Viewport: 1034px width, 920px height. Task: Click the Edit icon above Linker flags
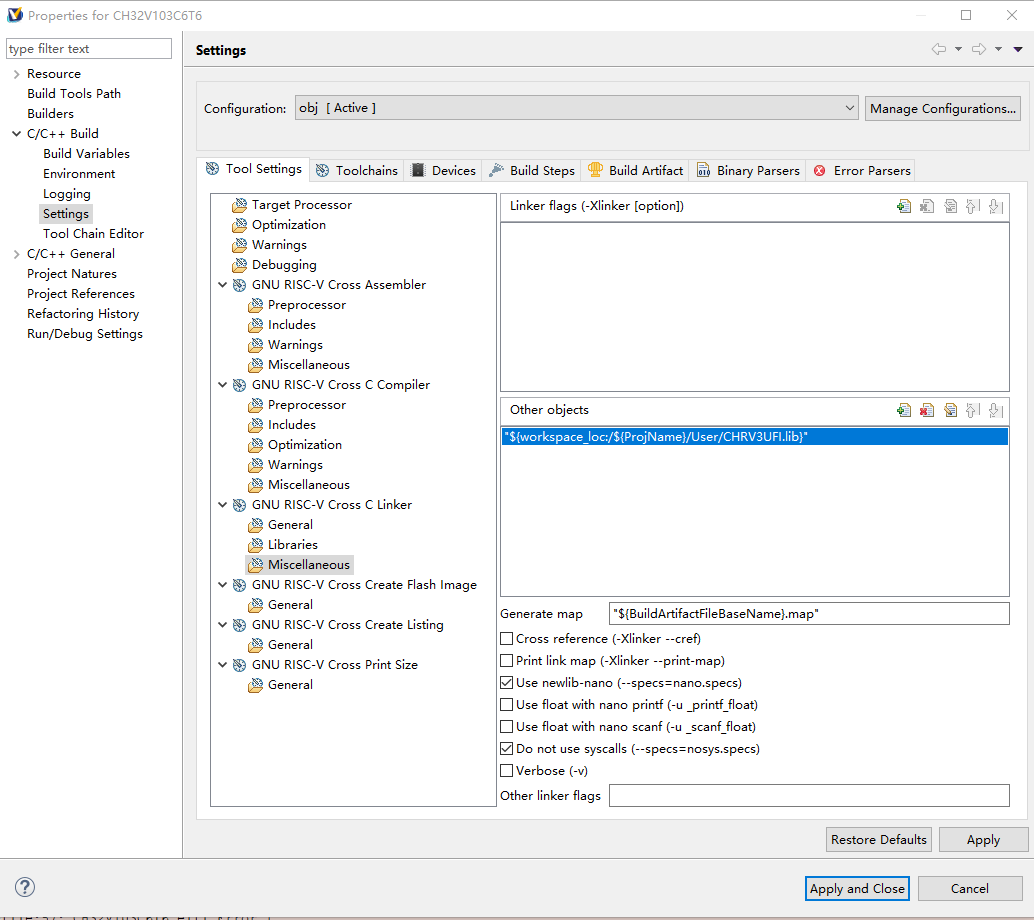[949, 205]
